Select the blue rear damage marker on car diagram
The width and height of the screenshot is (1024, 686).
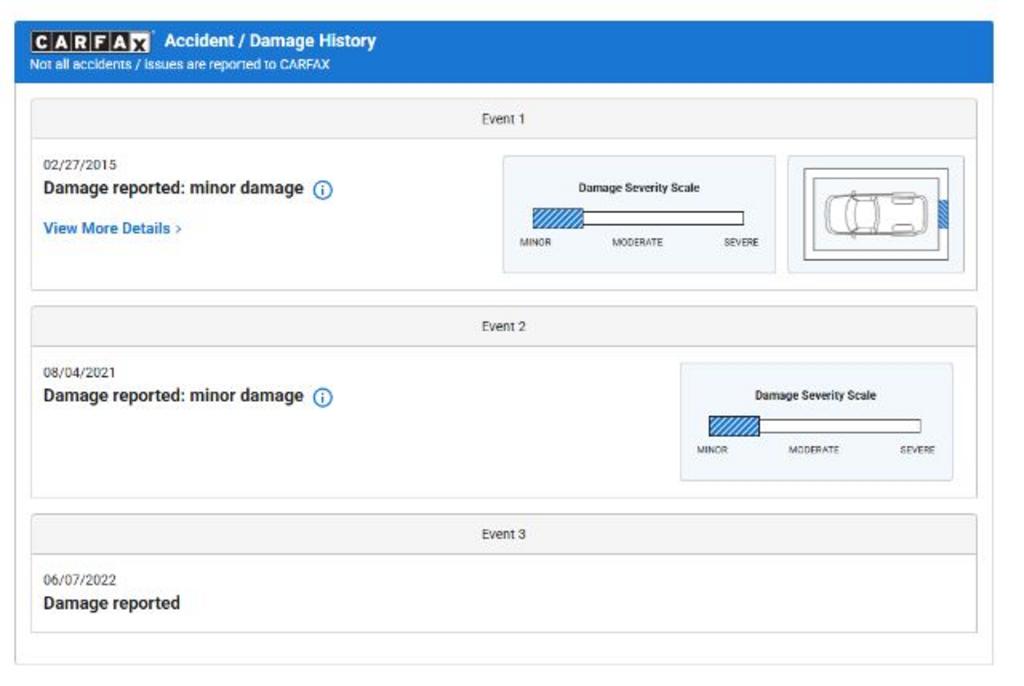[942, 214]
